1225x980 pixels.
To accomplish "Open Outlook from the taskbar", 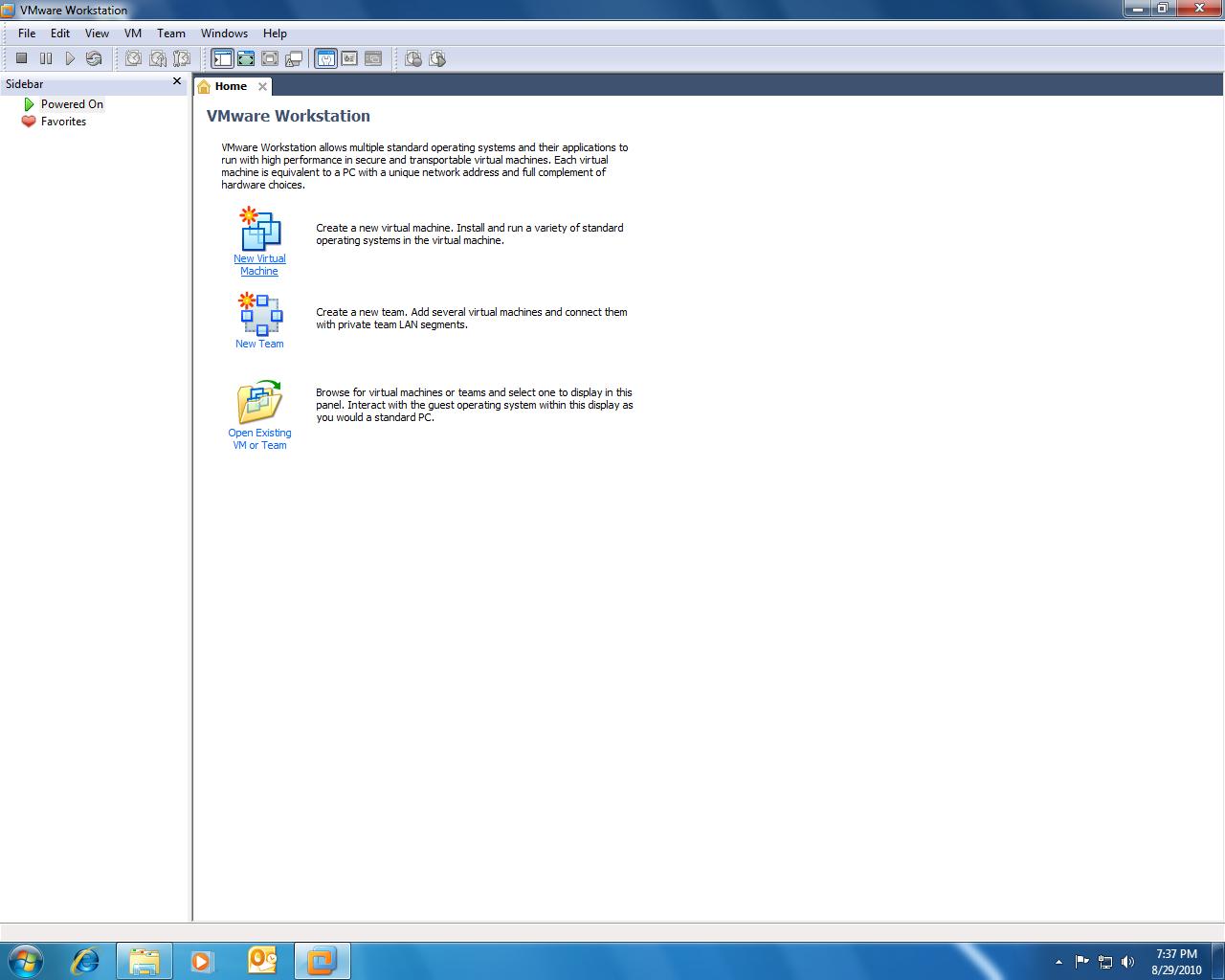I will [262, 960].
